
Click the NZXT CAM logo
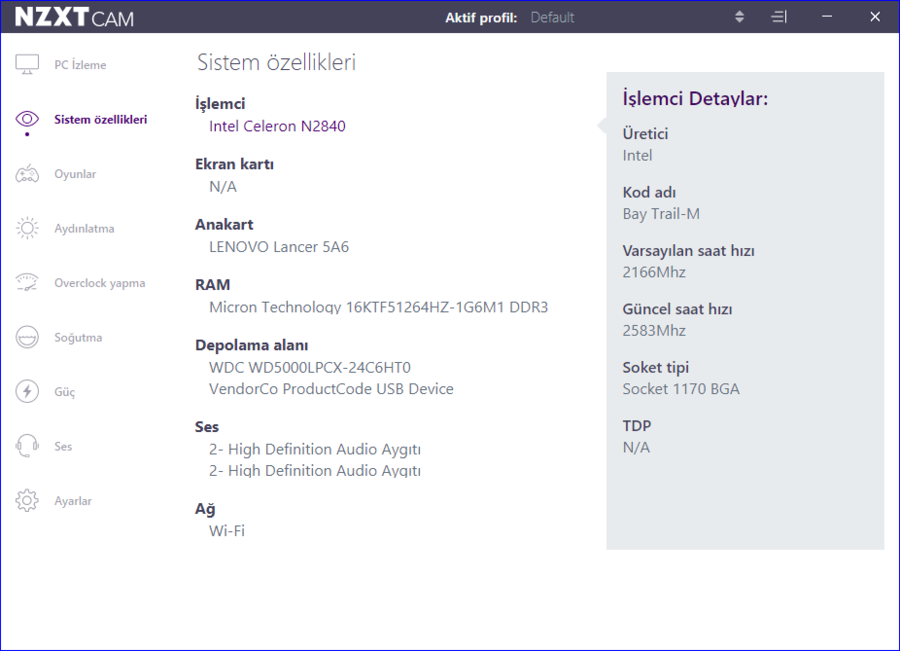(x=74, y=17)
